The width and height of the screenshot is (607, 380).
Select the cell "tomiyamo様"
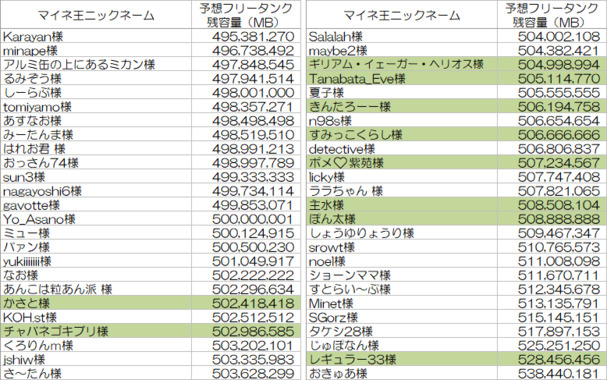[x=96, y=107]
